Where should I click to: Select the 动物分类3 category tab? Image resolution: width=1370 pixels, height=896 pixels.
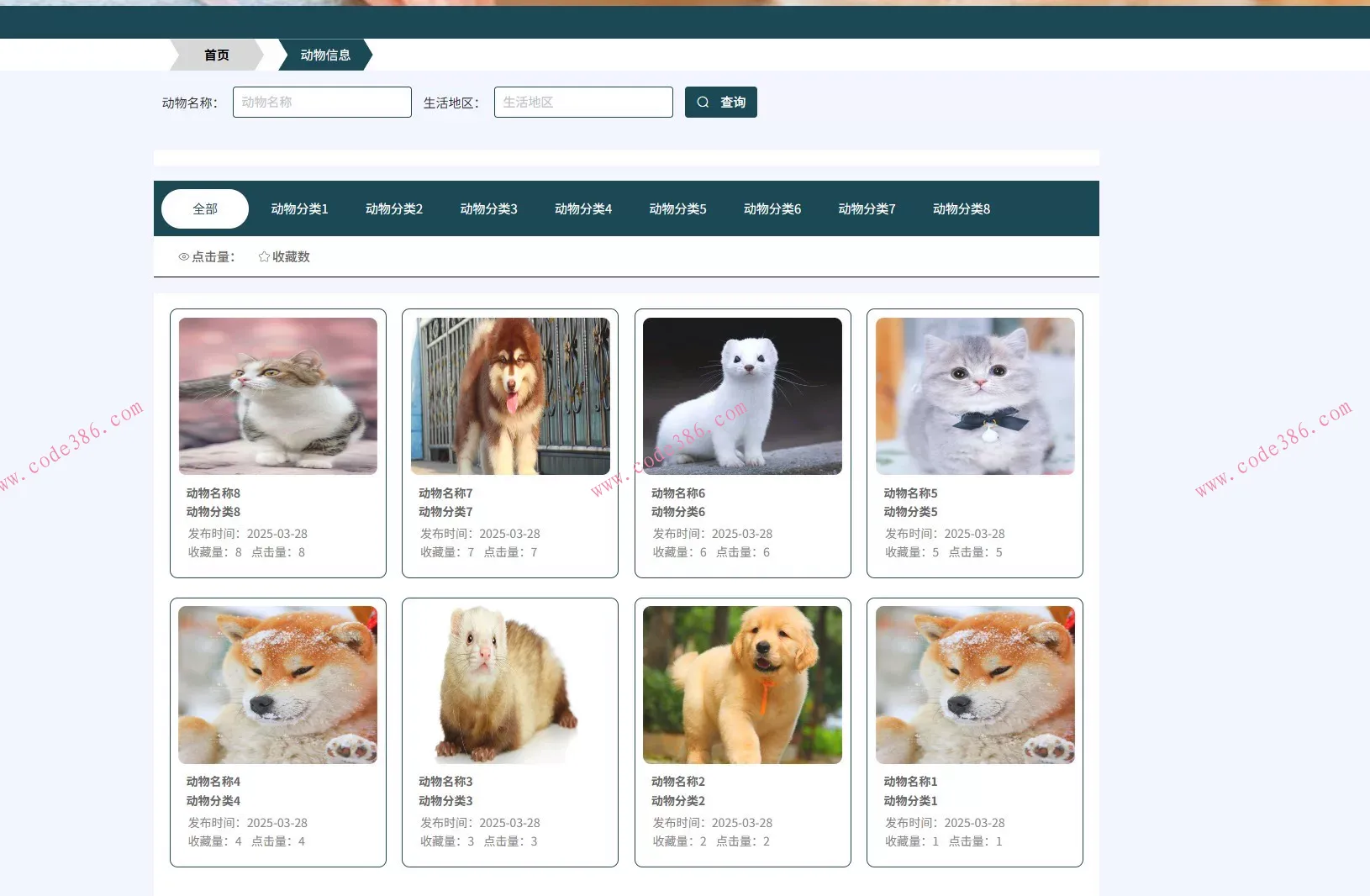[x=488, y=208]
